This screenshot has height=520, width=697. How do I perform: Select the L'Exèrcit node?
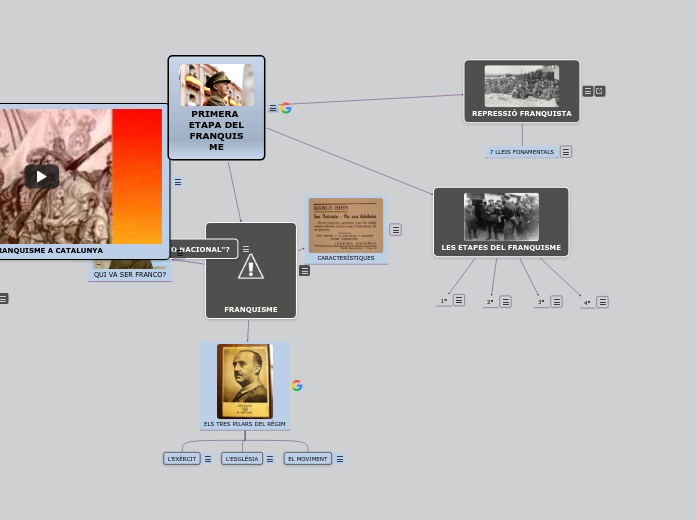click(182, 459)
